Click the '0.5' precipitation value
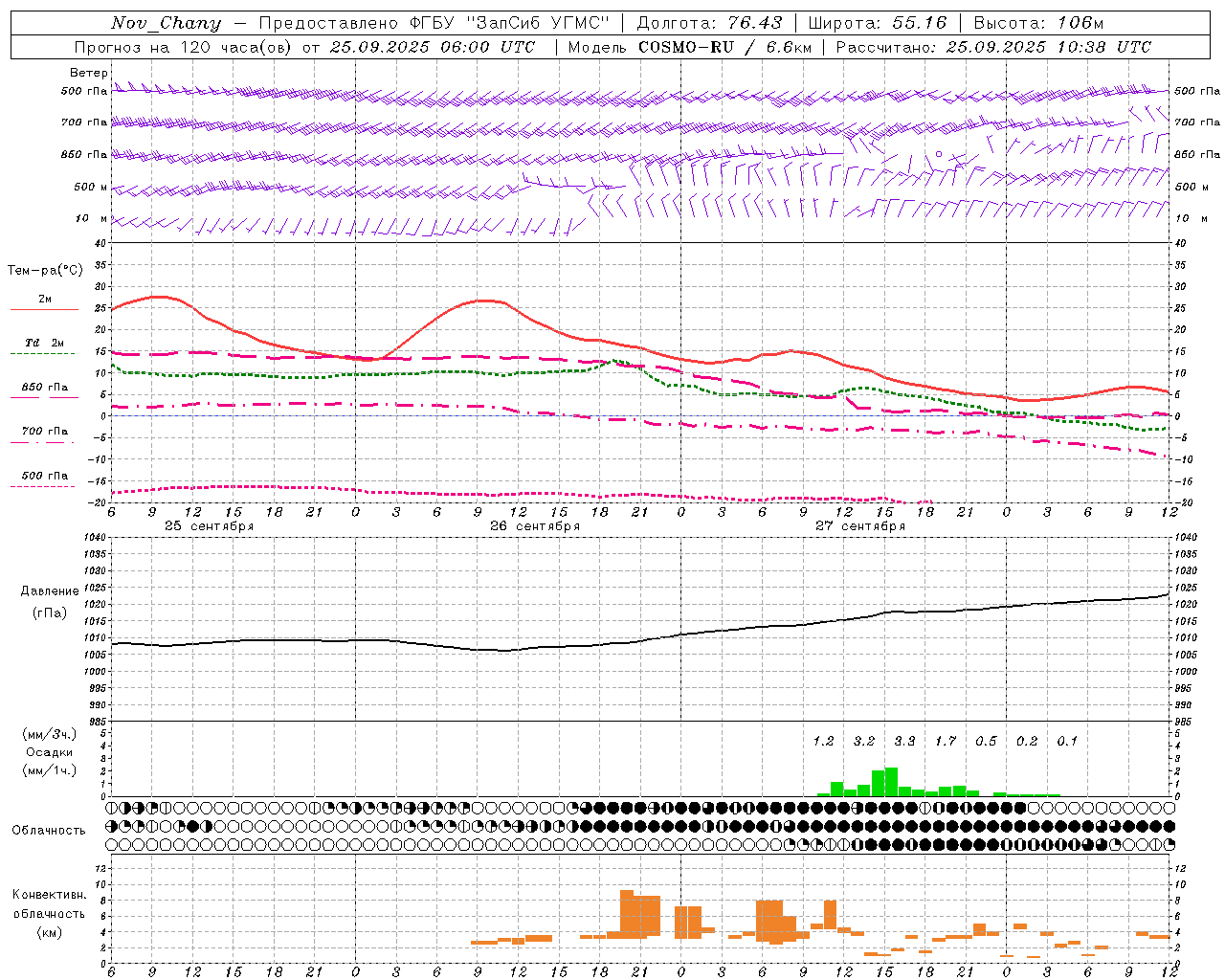Image resolution: width=1225 pixels, height=980 pixels. click(986, 742)
